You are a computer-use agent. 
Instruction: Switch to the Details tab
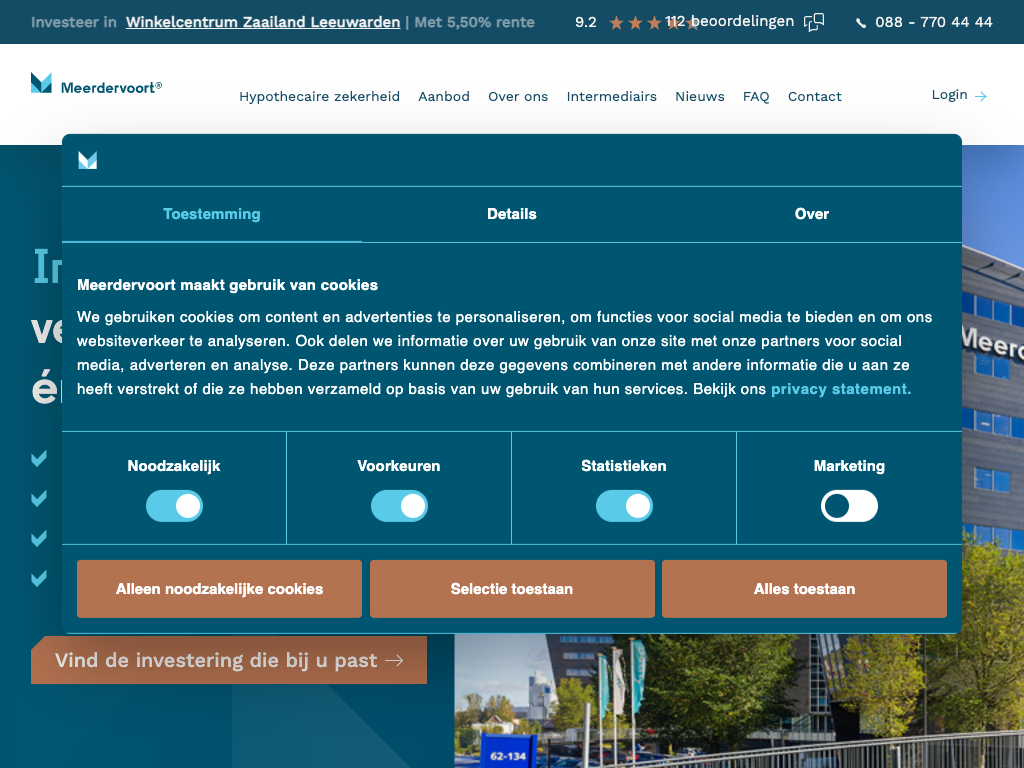(x=512, y=214)
